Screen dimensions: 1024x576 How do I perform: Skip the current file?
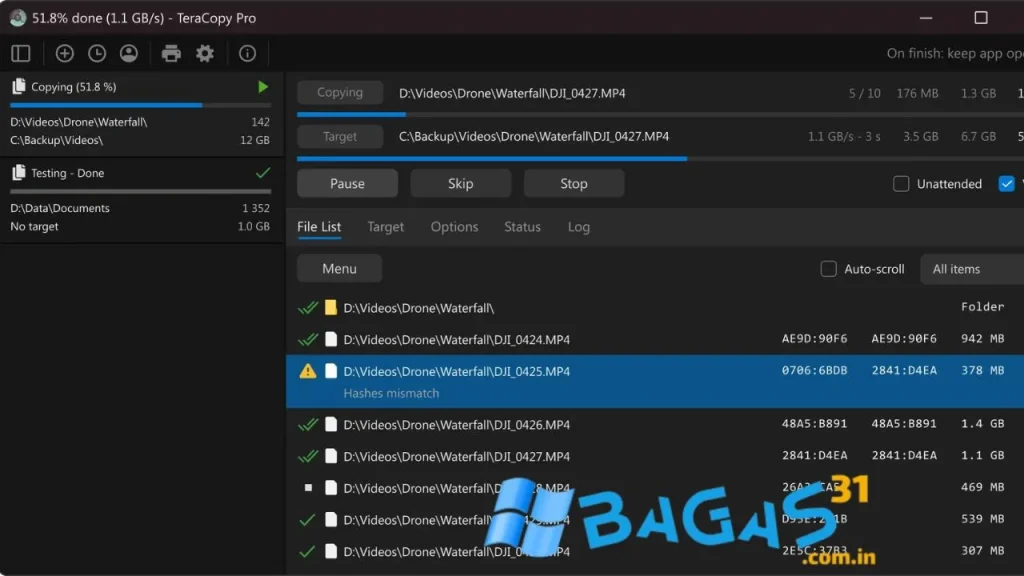point(460,184)
